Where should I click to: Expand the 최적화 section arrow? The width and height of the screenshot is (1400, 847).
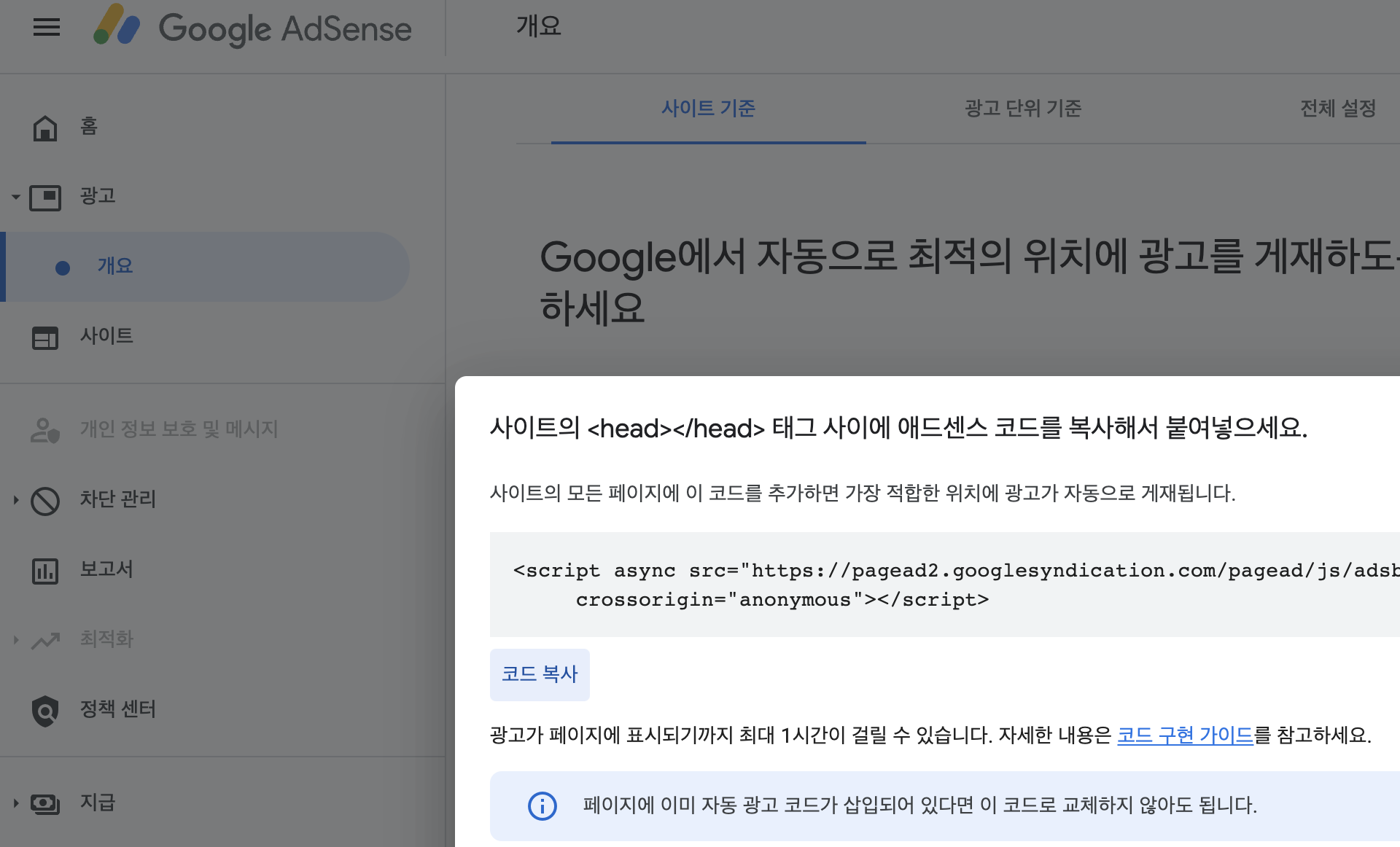(16, 640)
